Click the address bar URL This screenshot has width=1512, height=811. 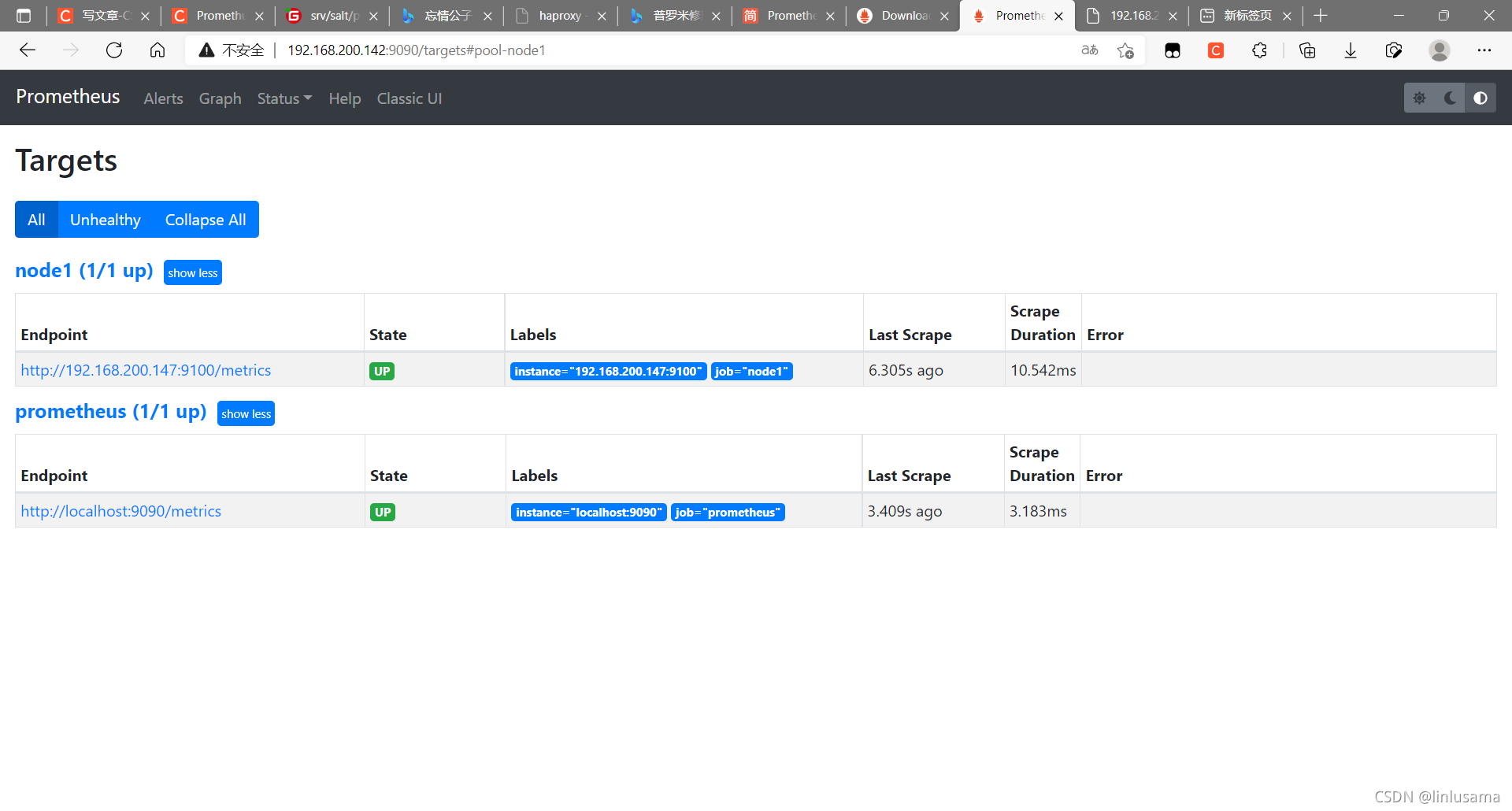[x=416, y=50]
